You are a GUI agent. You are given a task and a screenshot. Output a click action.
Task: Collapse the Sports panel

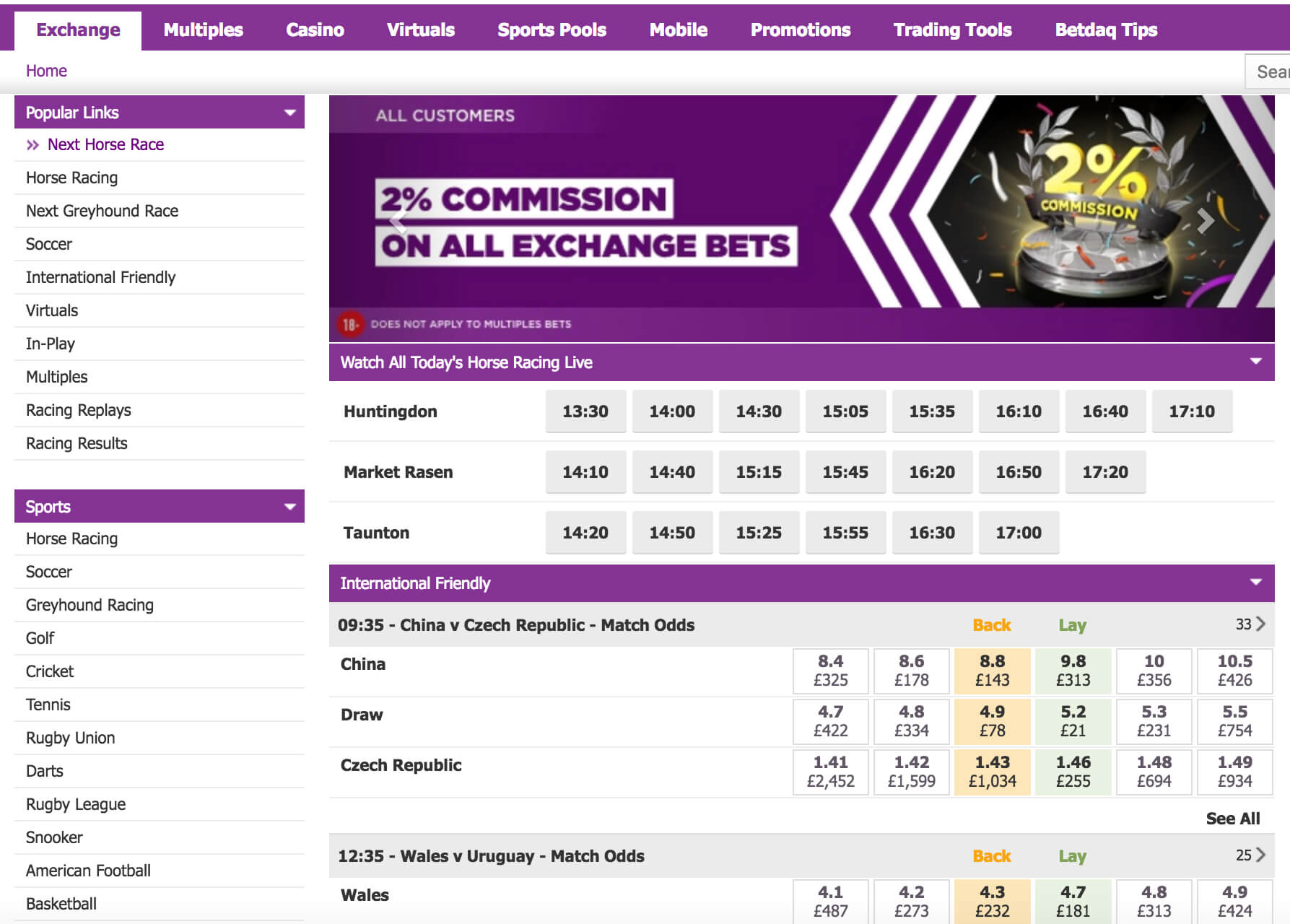[290, 507]
